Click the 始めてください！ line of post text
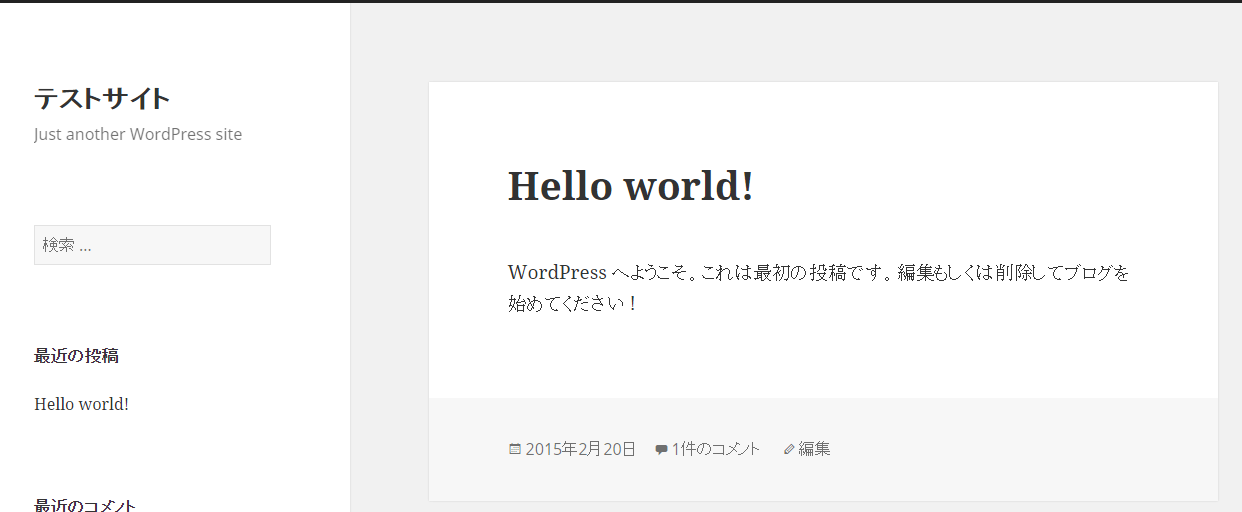1242x512 pixels. (x=572, y=303)
